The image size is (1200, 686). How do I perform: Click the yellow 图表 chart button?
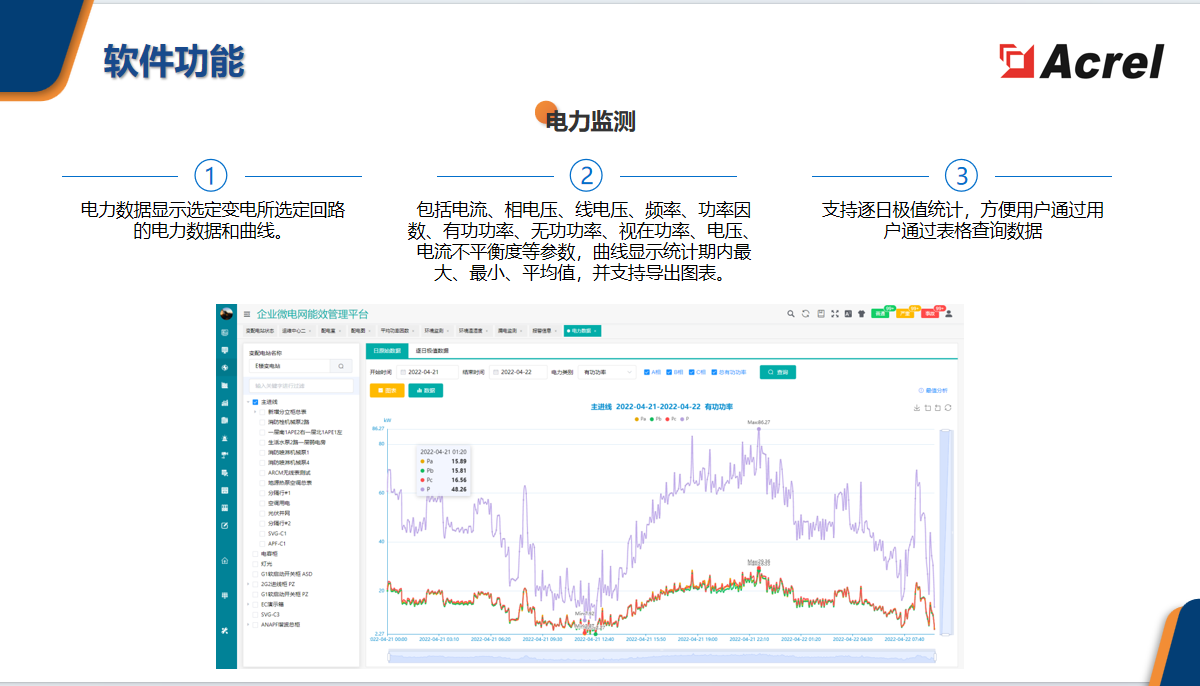click(387, 390)
